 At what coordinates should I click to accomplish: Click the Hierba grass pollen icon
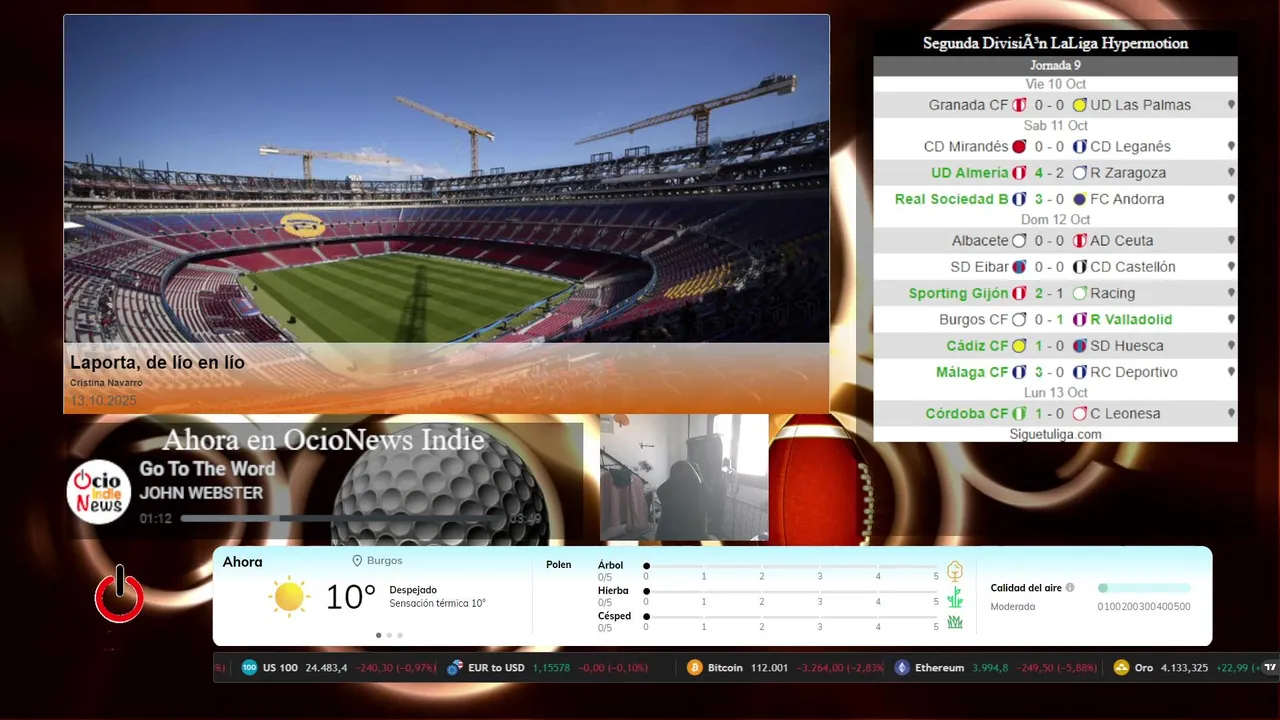(955, 597)
